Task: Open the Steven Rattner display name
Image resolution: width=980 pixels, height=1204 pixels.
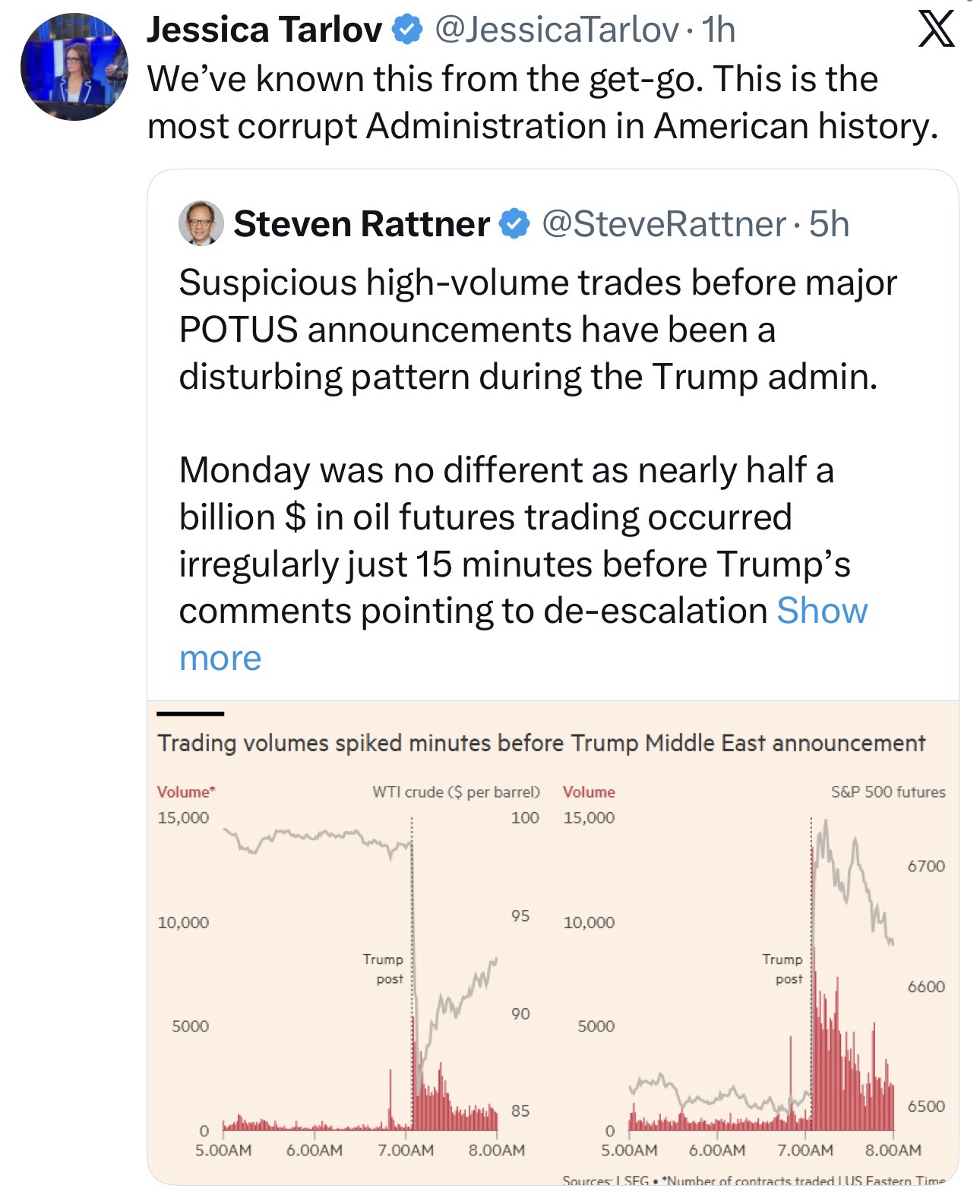Action: [x=361, y=224]
